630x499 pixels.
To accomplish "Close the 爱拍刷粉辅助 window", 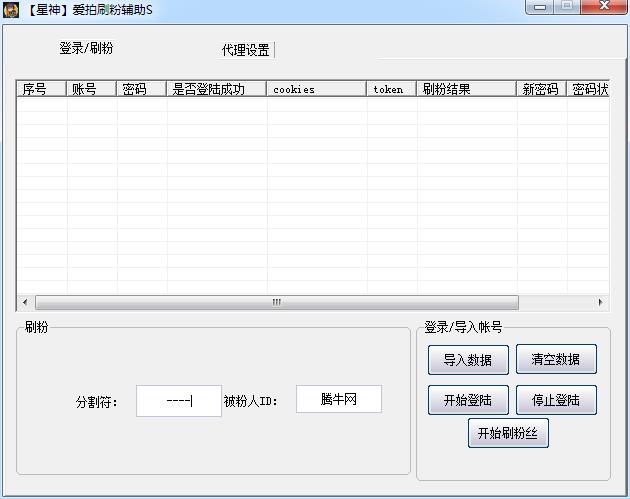I will 604,6.
